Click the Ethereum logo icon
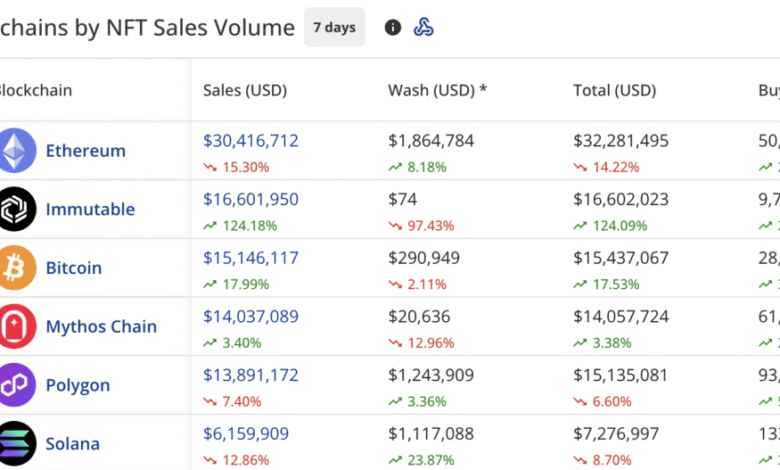 click(15, 150)
